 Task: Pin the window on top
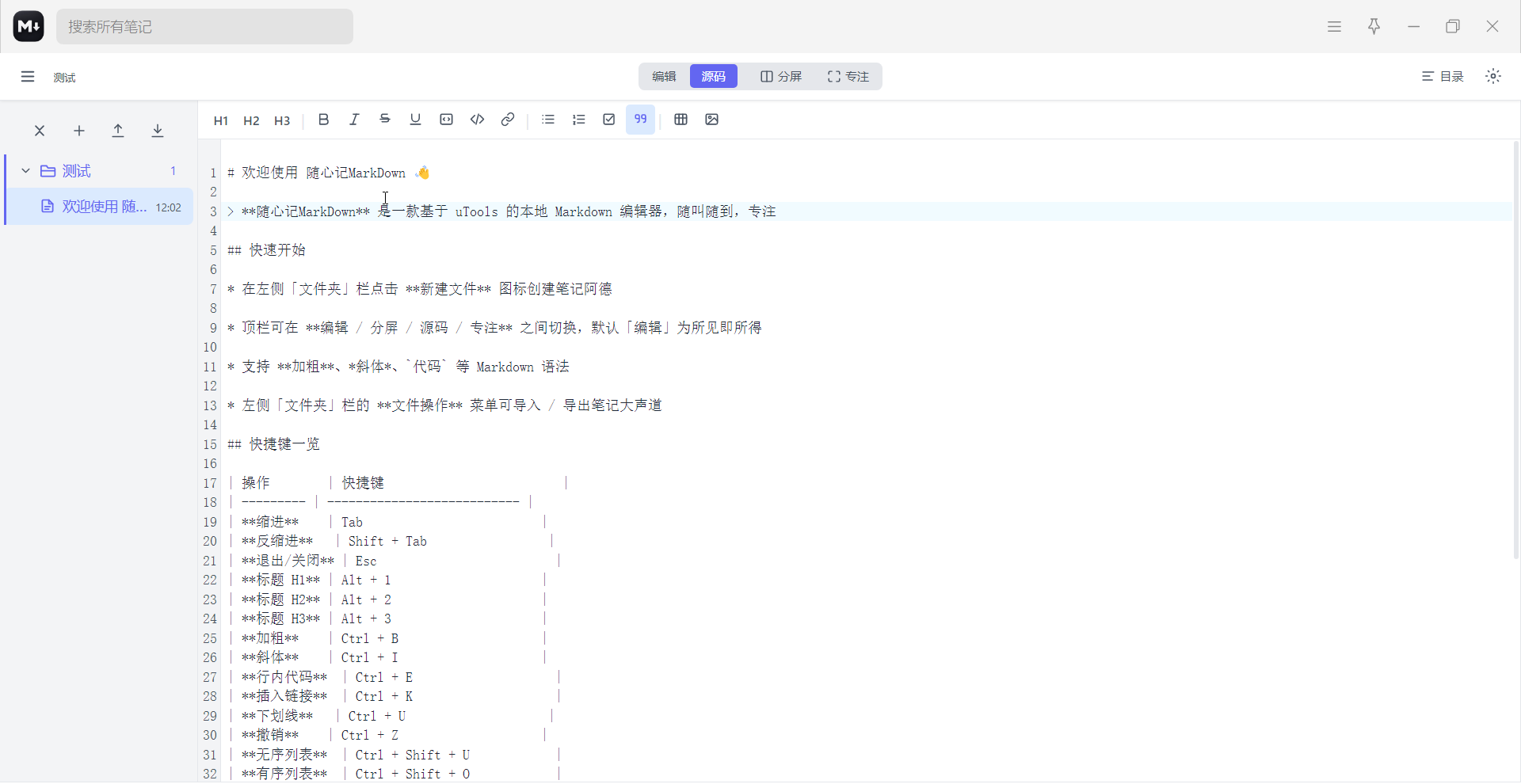pos(1374,26)
